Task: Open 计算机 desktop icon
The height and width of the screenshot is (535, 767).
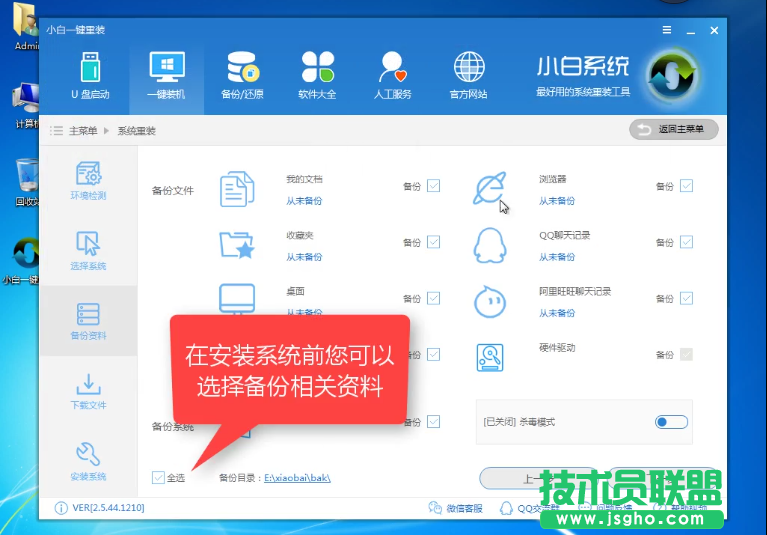Action: coord(26,105)
